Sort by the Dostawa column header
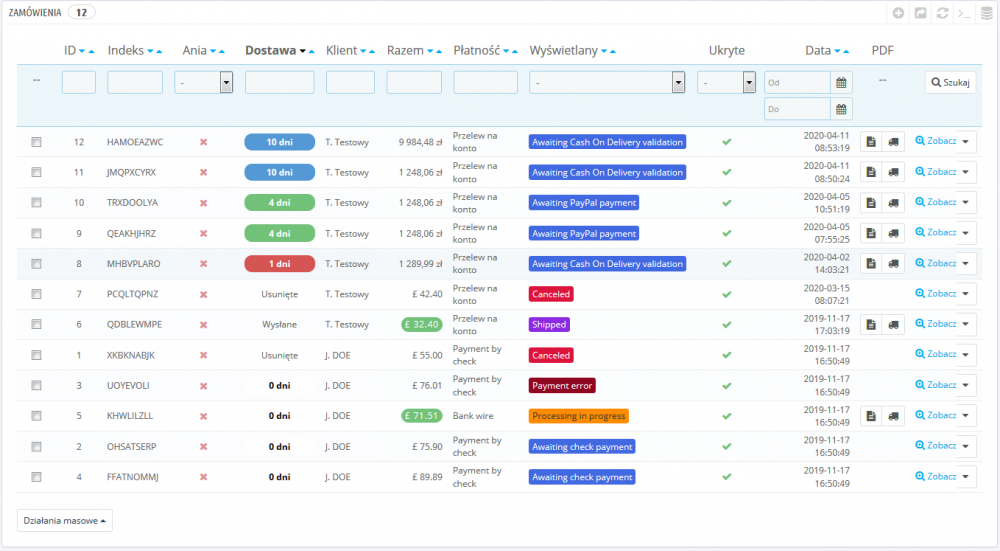 pos(270,50)
